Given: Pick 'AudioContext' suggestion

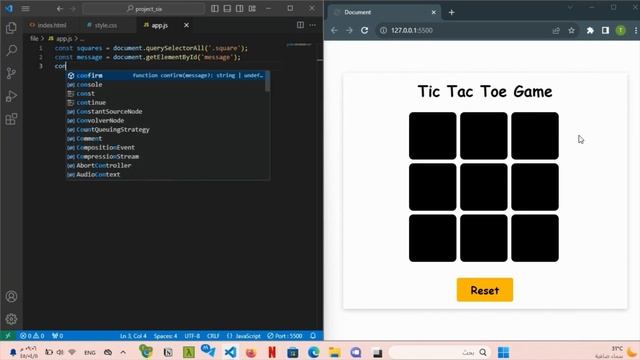Looking at the screenshot, I should coord(167,174).
